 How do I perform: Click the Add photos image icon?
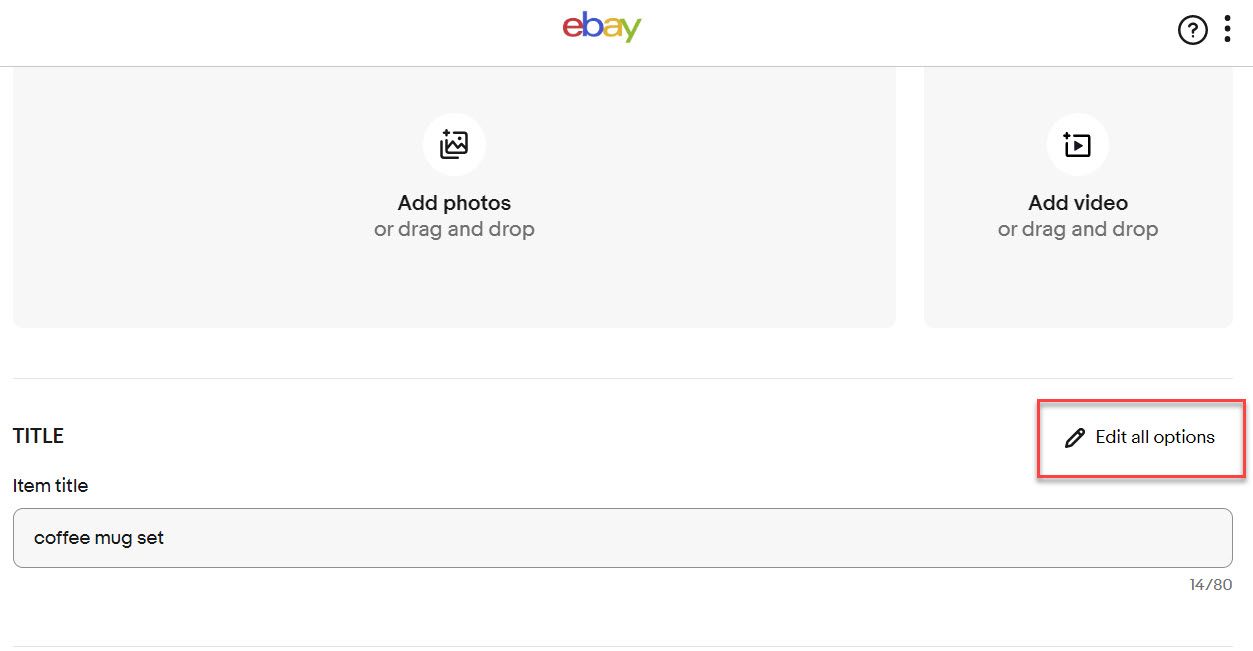pyautogui.click(x=454, y=145)
